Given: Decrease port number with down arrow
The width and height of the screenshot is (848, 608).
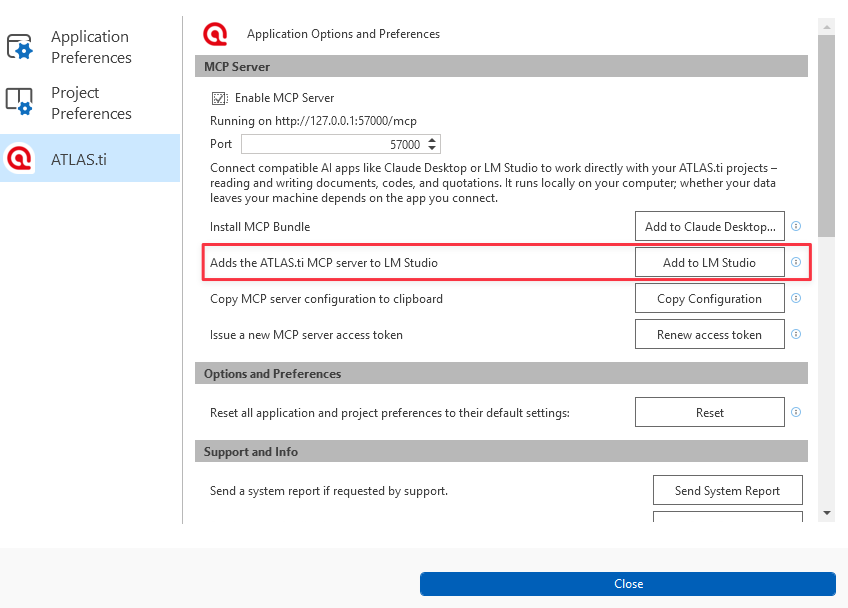Looking at the screenshot, I should click(432, 148).
